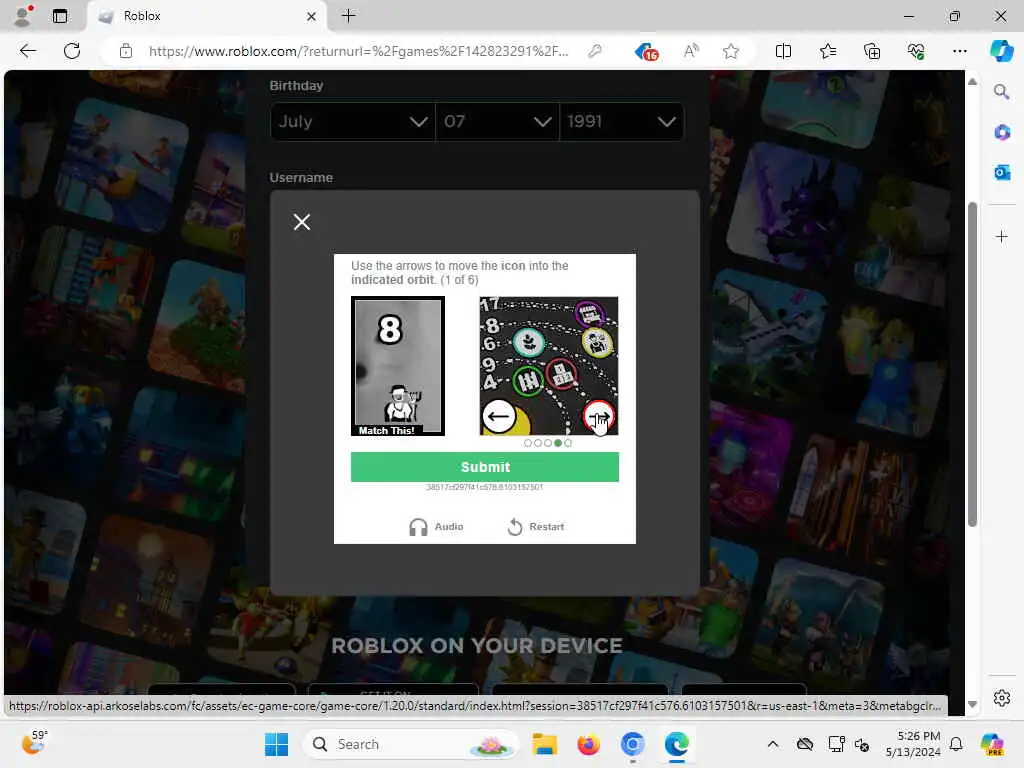This screenshot has height=768, width=1024.
Task: Click the address bar URL
Action: [x=359, y=51]
